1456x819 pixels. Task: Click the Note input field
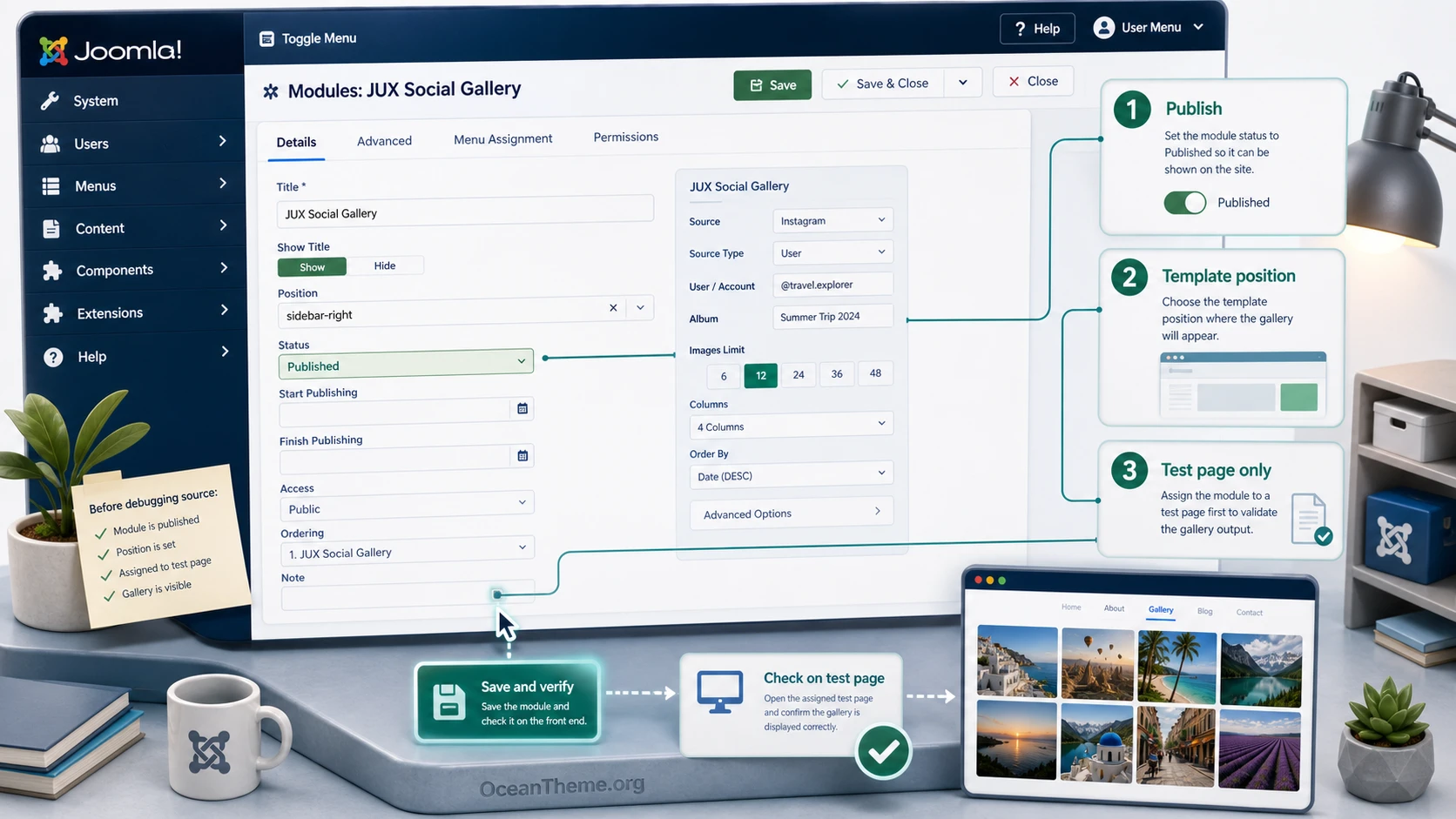pyautogui.click(x=408, y=597)
